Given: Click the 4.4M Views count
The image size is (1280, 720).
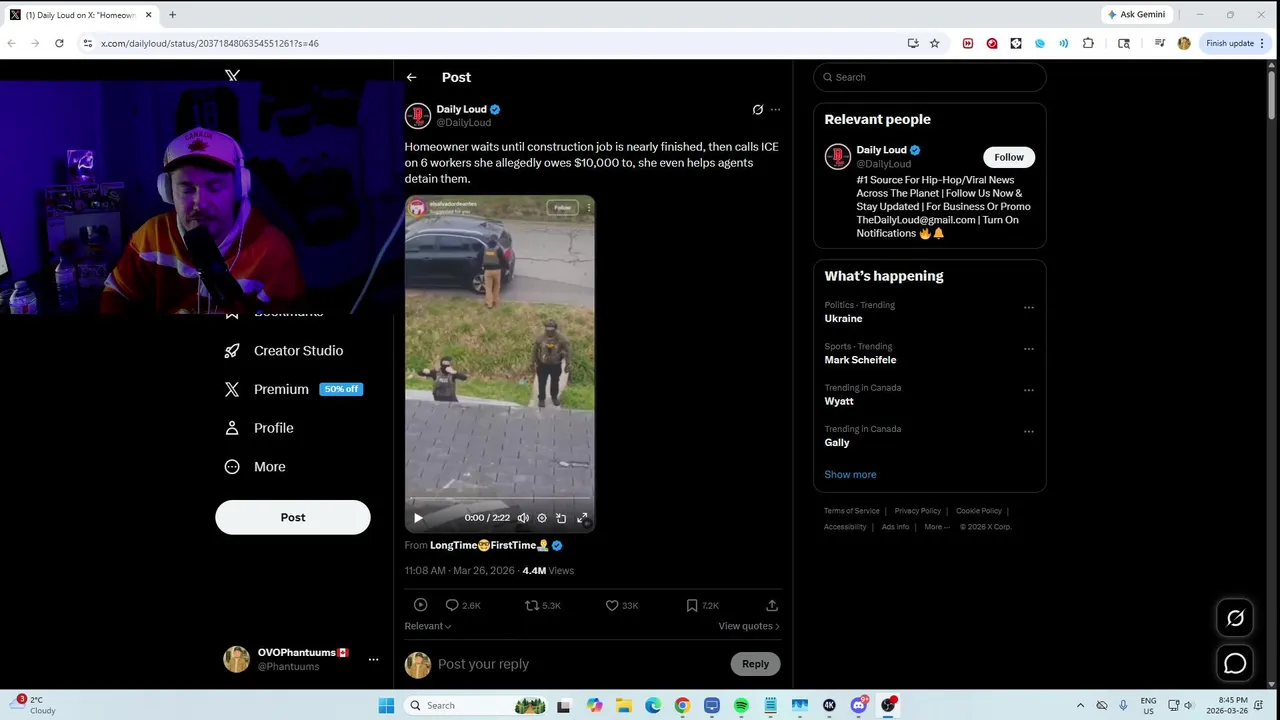Looking at the screenshot, I should [x=548, y=571].
